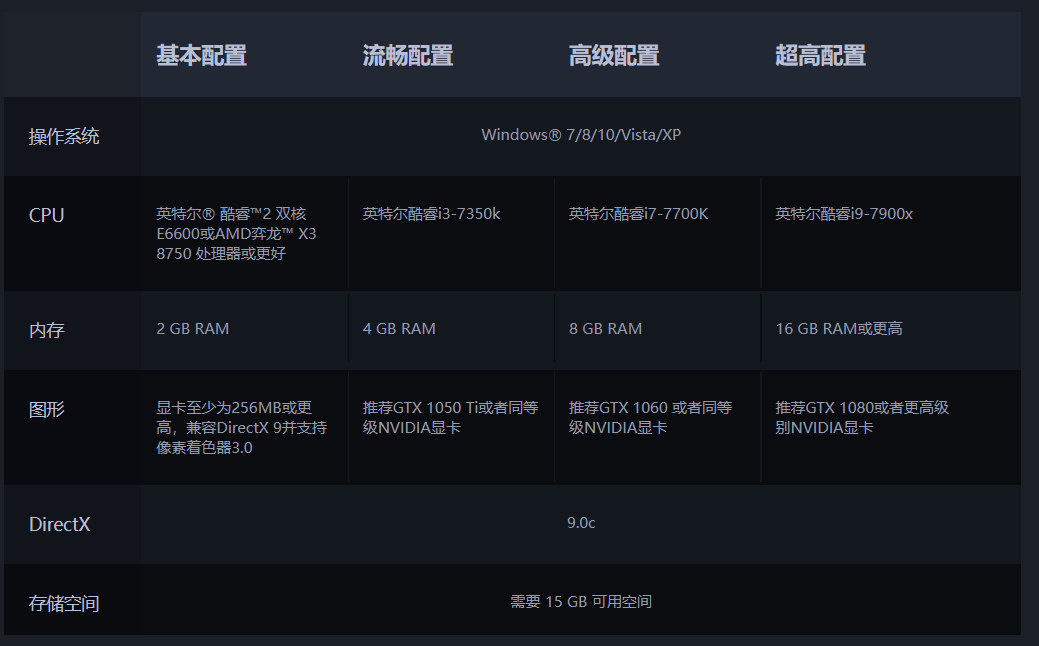Viewport: 1039px width, 646px height.
Task: Click the 8 GB RAM cell
Action: 606,329
